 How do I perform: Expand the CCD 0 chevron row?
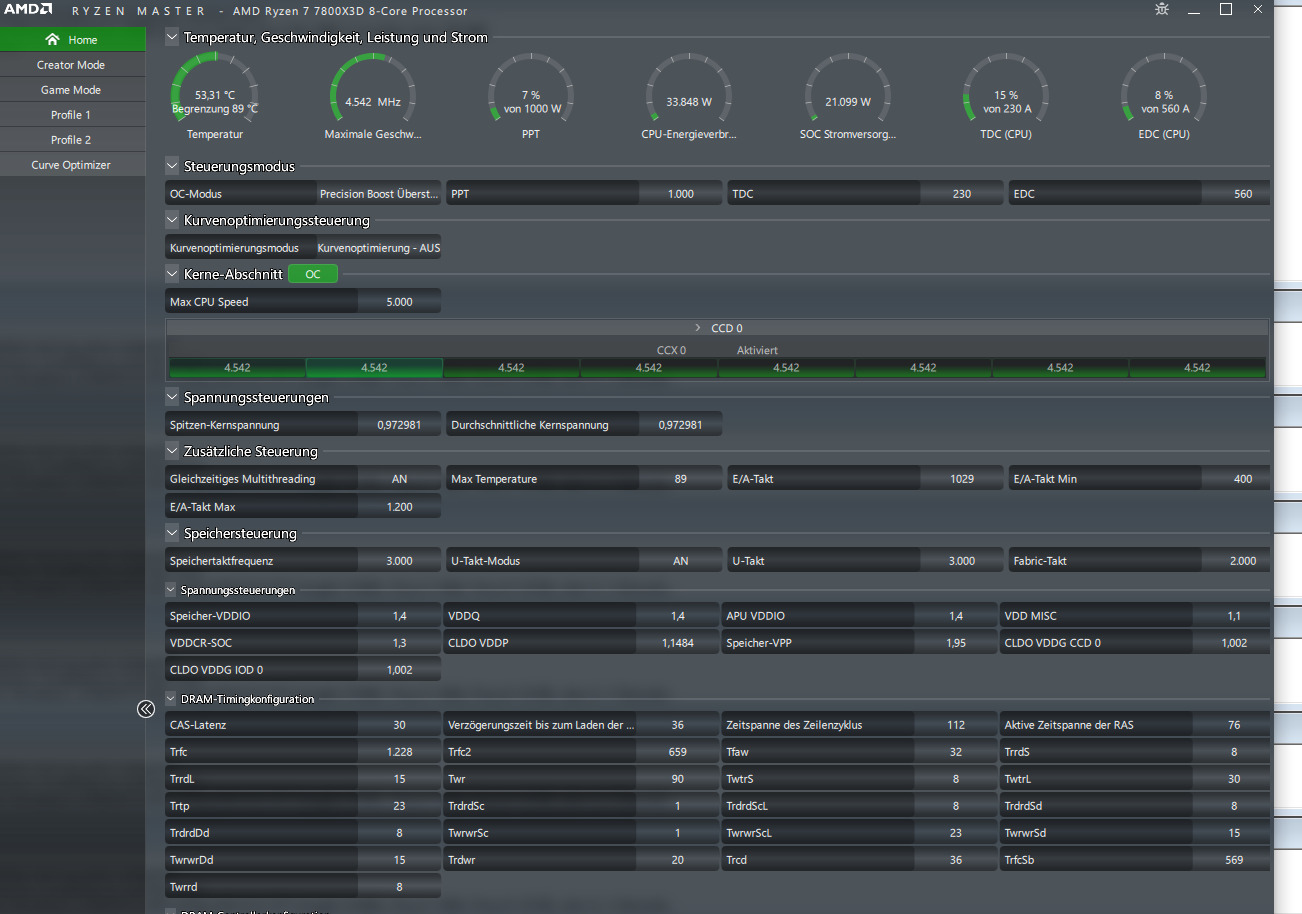[717, 328]
